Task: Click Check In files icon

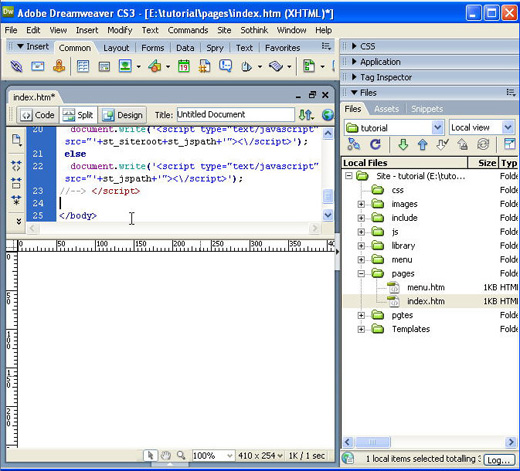Action: [x=462, y=145]
